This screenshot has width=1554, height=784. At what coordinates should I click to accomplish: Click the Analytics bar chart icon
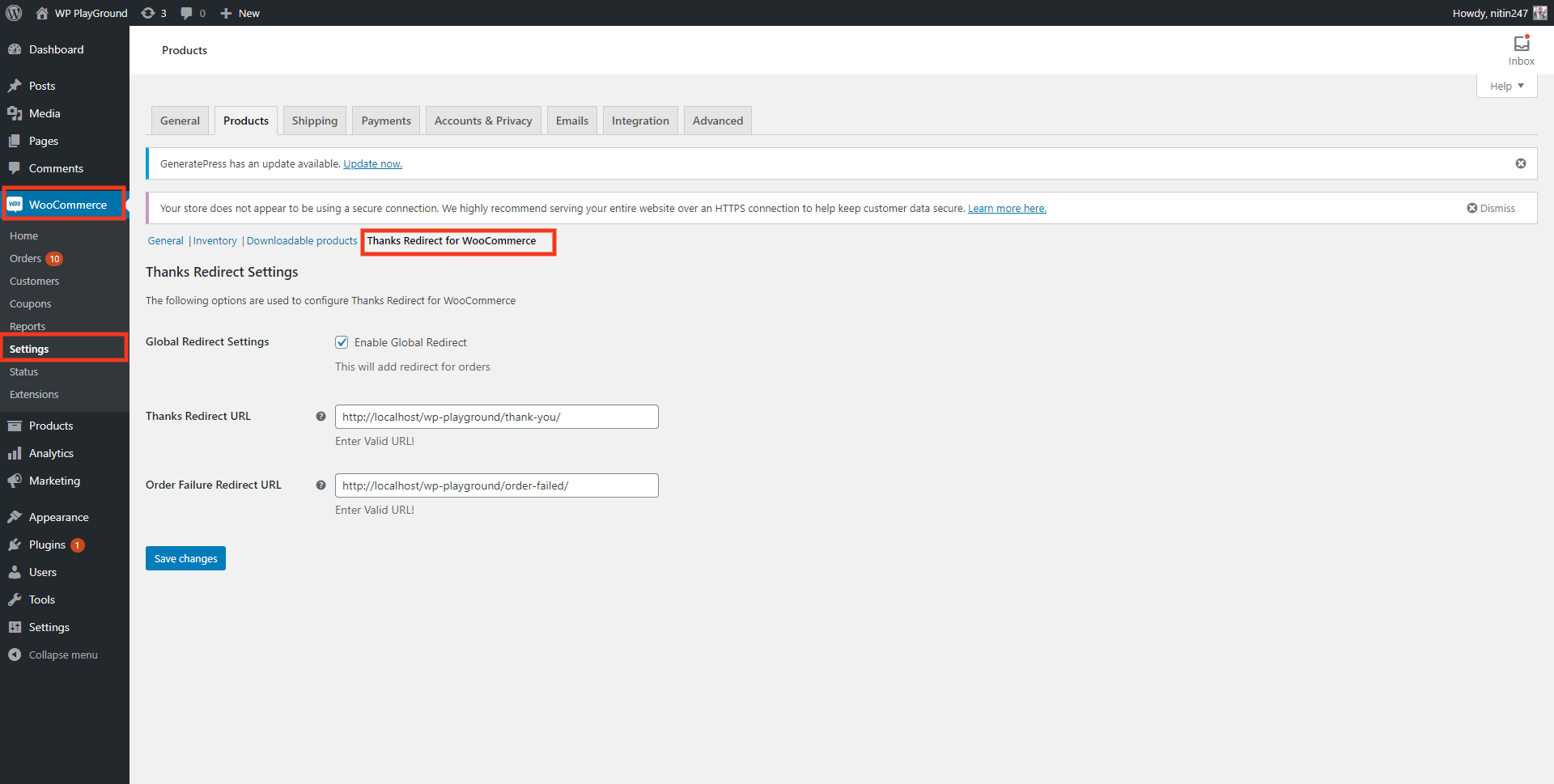(15, 453)
